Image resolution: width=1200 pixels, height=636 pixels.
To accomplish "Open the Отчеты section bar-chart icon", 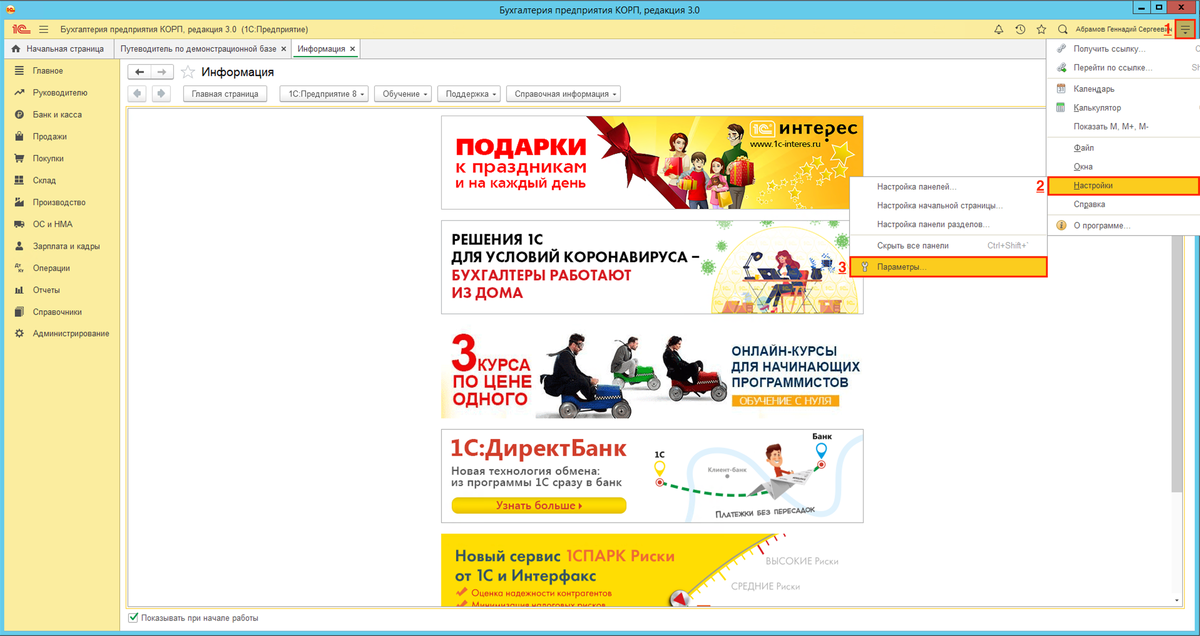I will pyautogui.click(x=19, y=290).
